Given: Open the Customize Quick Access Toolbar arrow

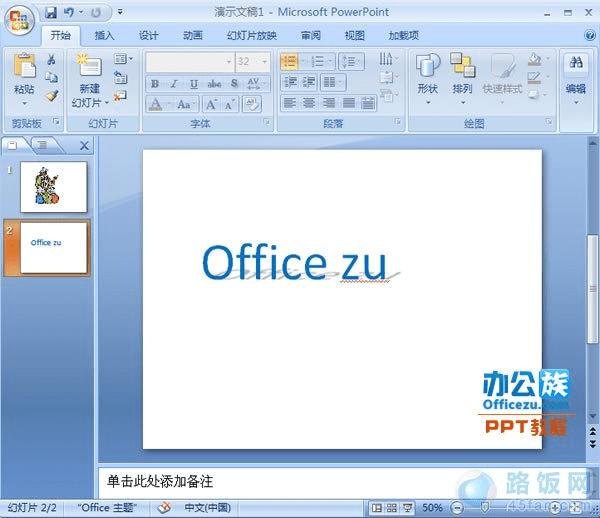Looking at the screenshot, I should 120,12.
